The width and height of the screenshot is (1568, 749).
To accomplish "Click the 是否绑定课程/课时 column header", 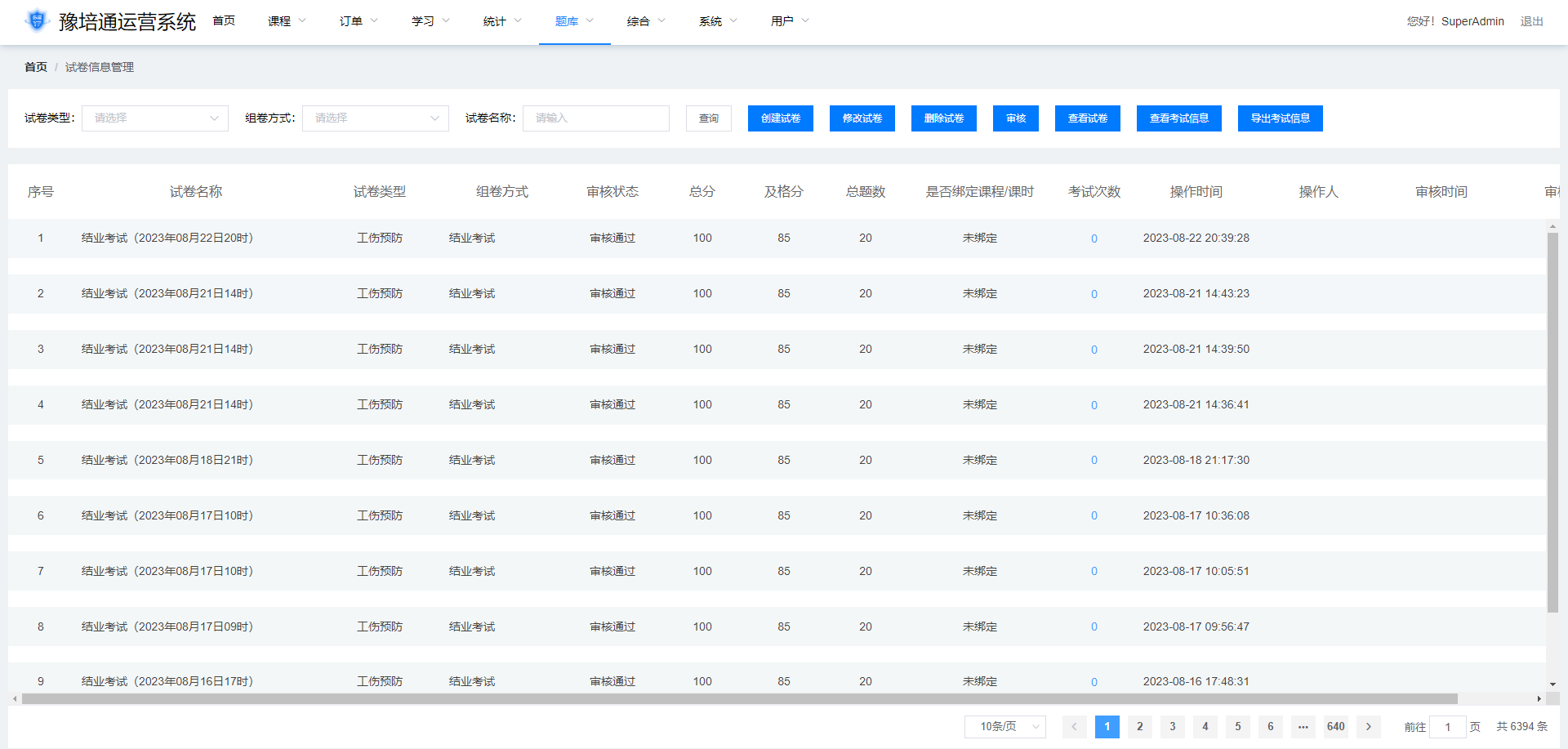I will [980, 192].
